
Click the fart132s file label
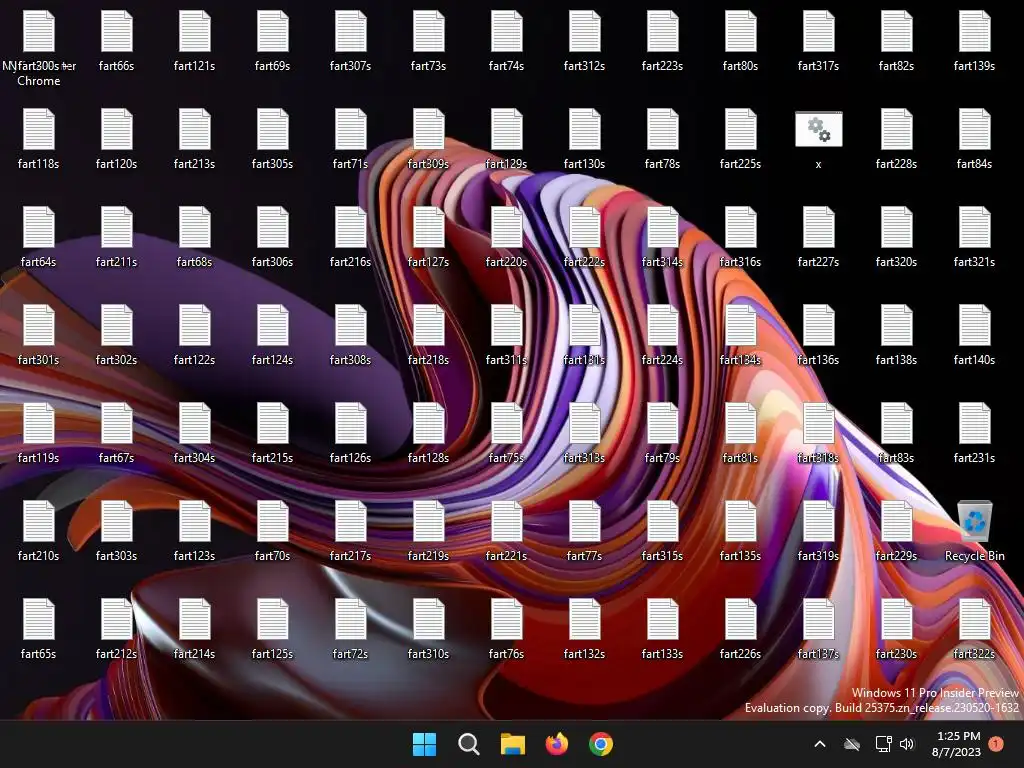pos(584,654)
